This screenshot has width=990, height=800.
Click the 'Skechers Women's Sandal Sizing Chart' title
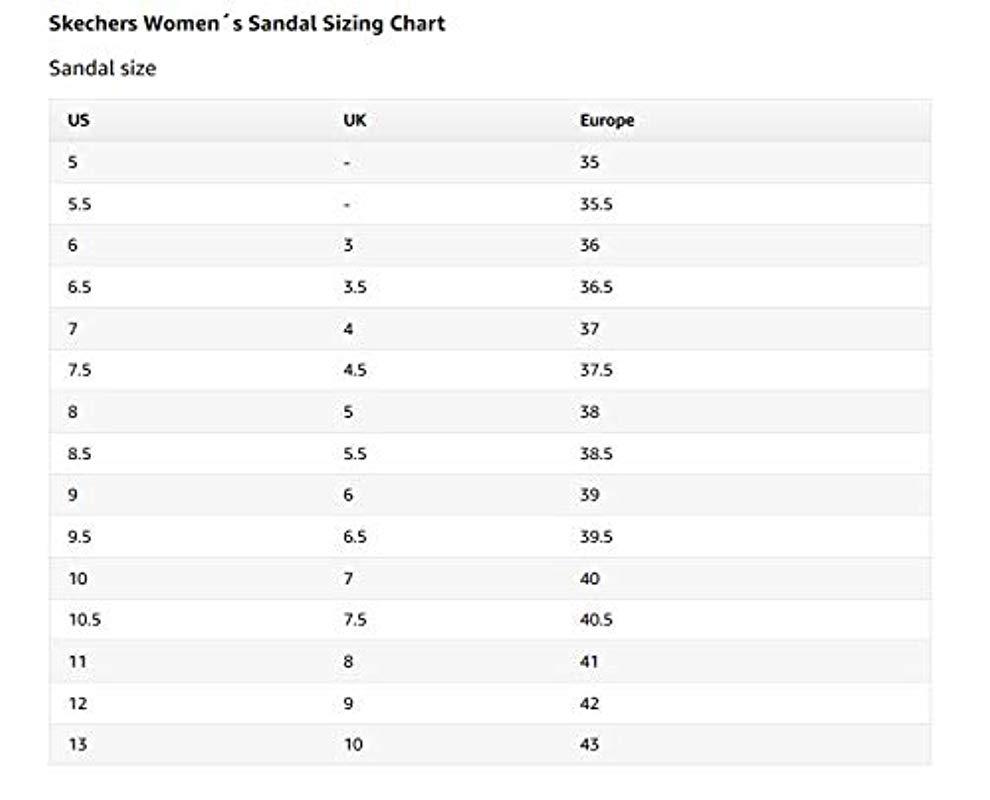(x=247, y=24)
